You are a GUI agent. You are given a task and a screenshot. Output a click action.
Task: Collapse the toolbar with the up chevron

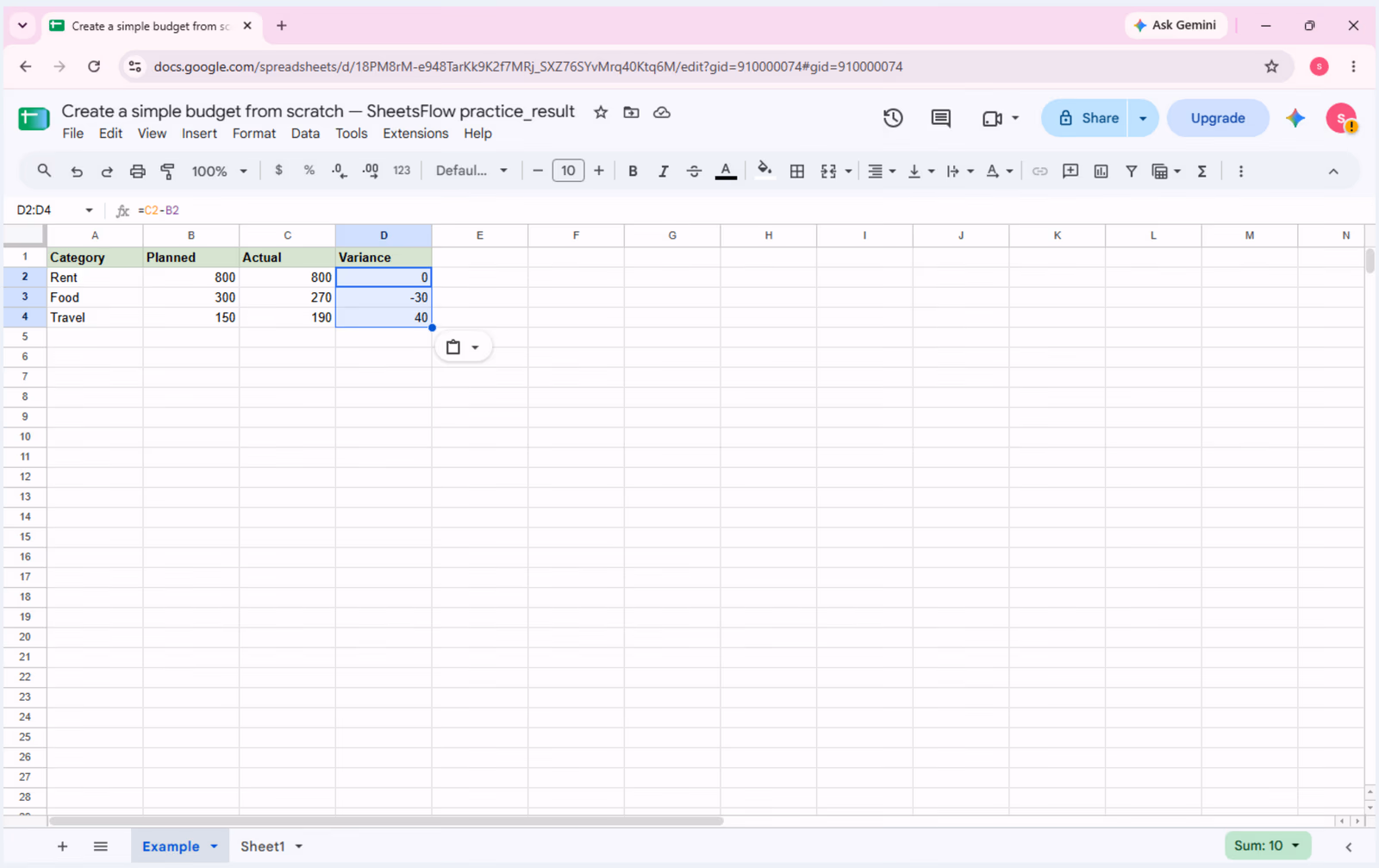point(1333,172)
